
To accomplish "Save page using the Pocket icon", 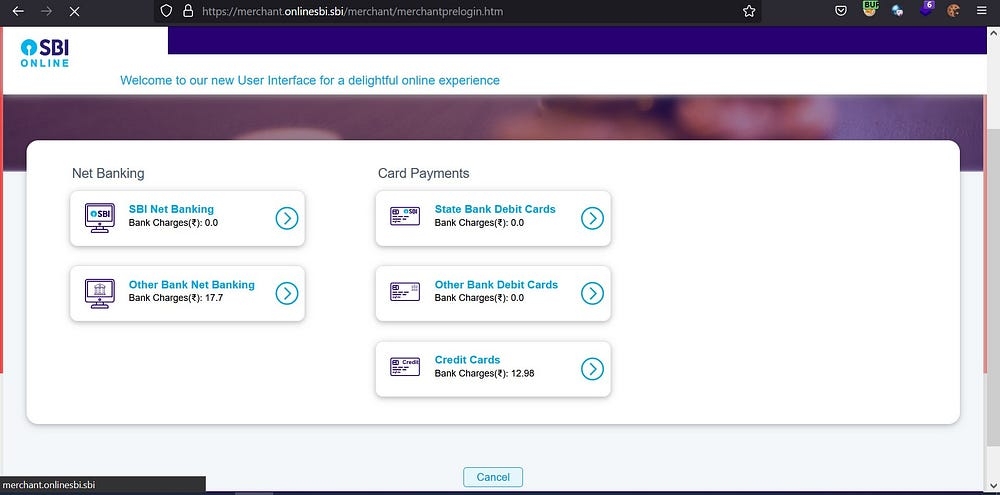I will (x=842, y=11).
